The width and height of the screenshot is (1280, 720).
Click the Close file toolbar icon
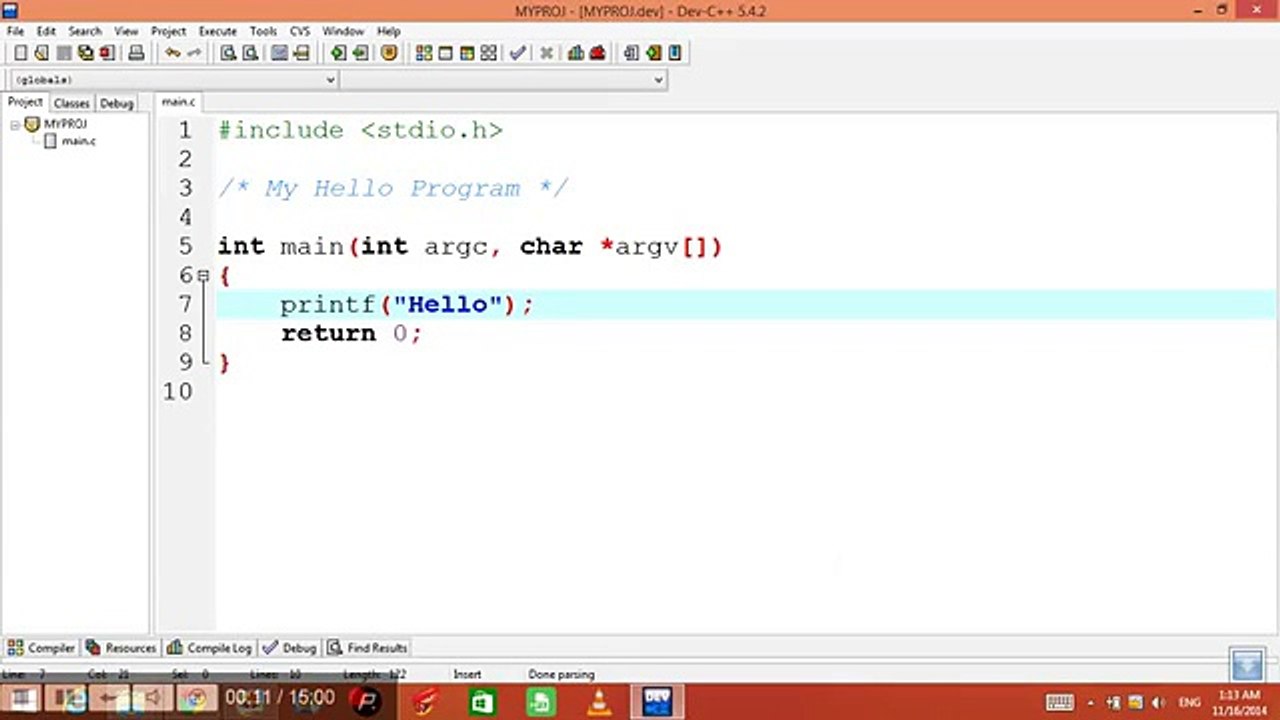click(106, 53)
